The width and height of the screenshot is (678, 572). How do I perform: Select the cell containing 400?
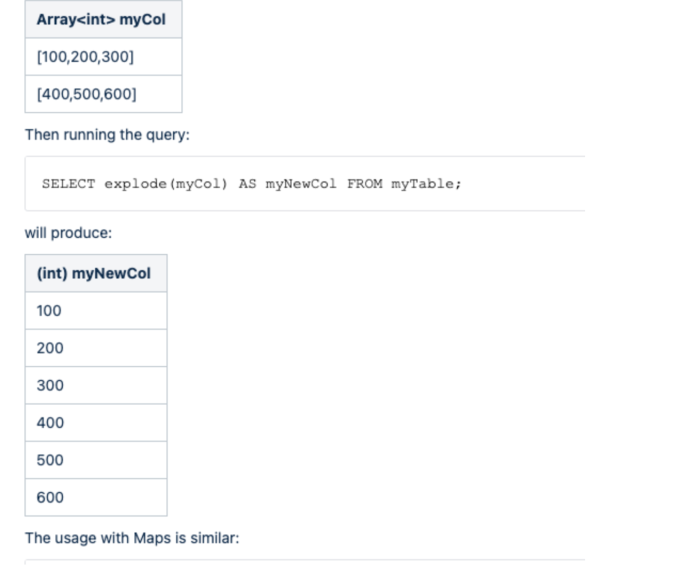coord(96,422)
